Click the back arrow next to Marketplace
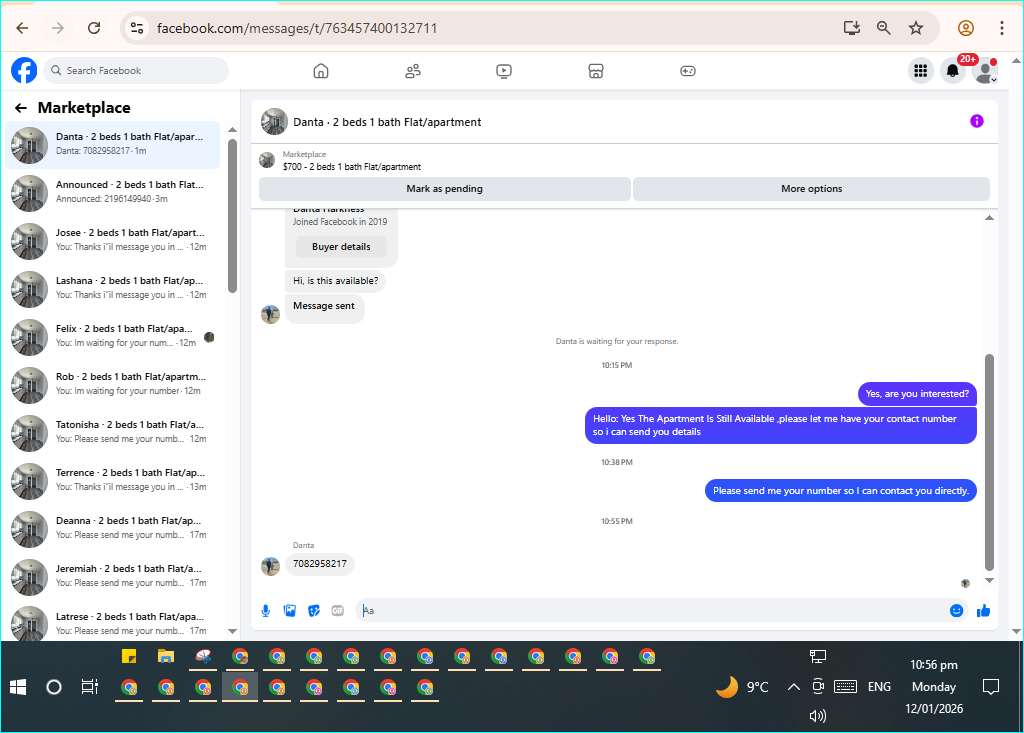The height and width of the screenshot is (733, 1024). point(21,108)
